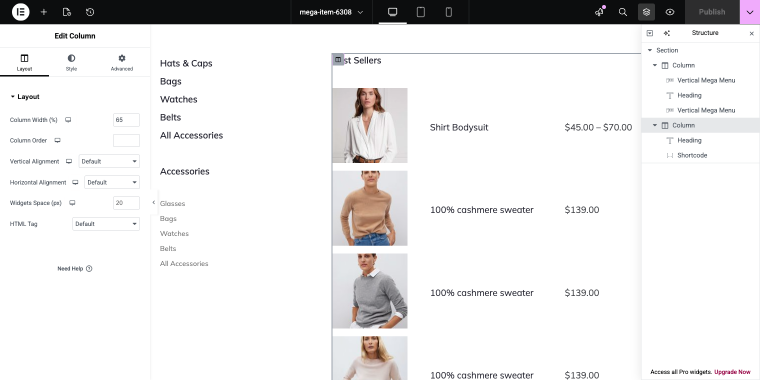Viewport: 760px width, 380px height.
Task: Click the top Bags menu item
Action: 171,81
